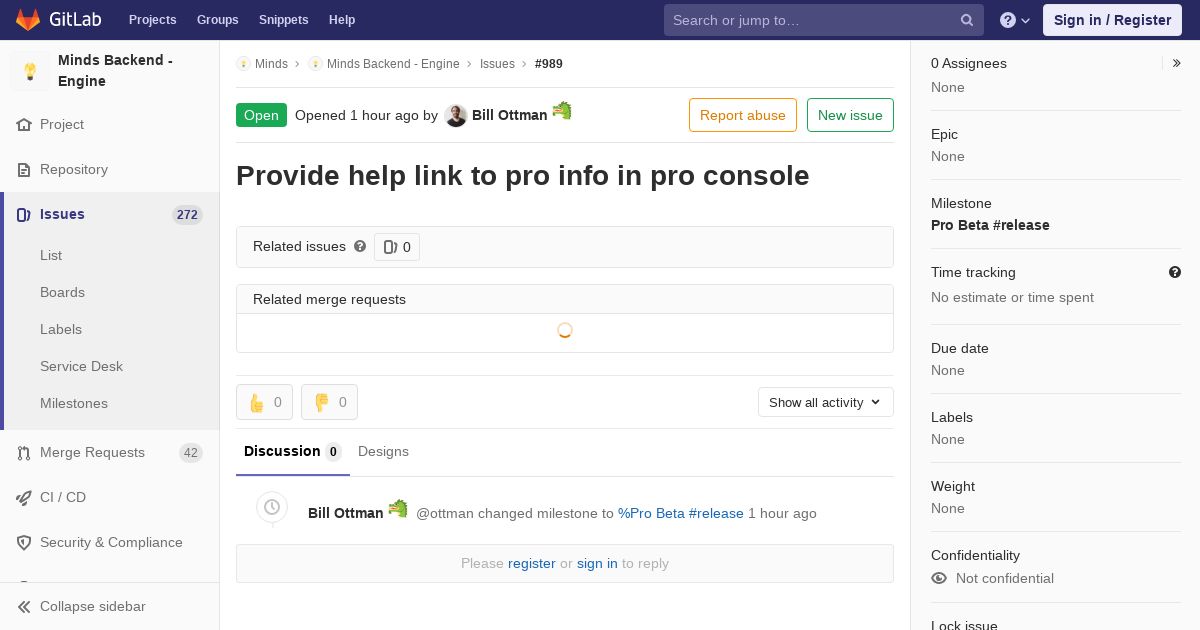
Task: Click the Pro Beta #release sidebar milestone
Action: [x=990, y=225]
